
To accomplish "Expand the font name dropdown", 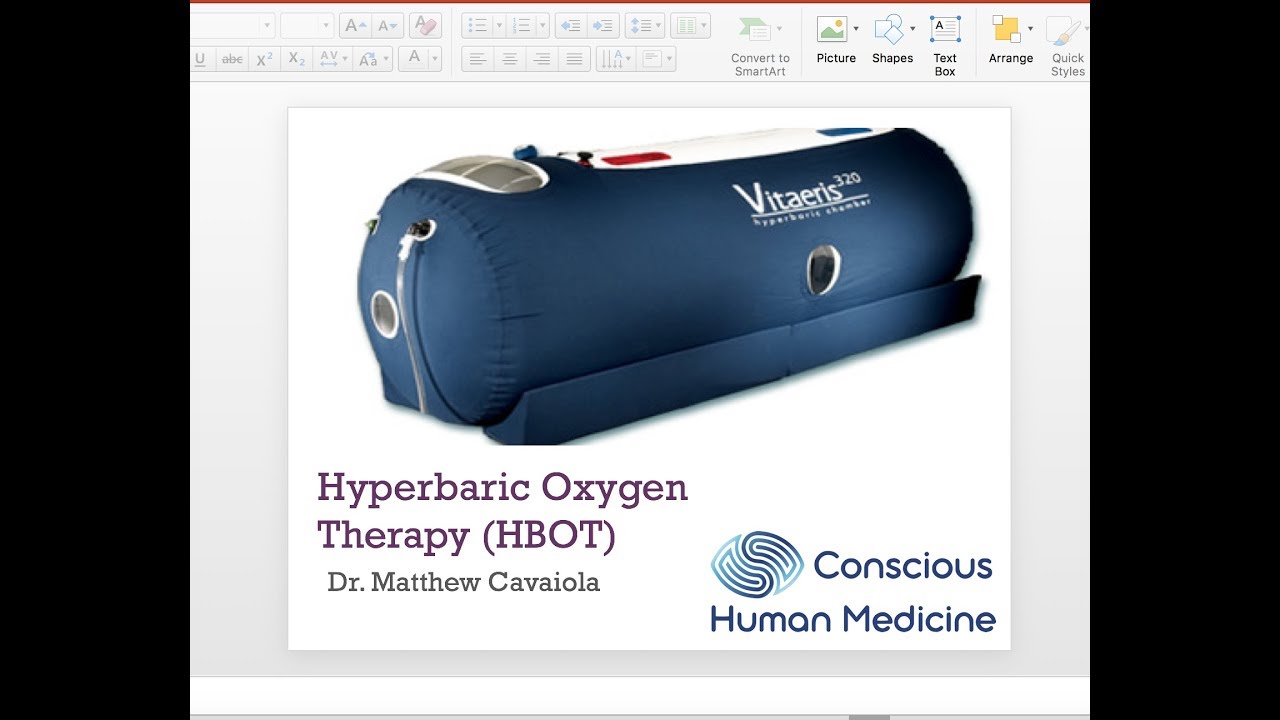I will (x=267, y=26).
